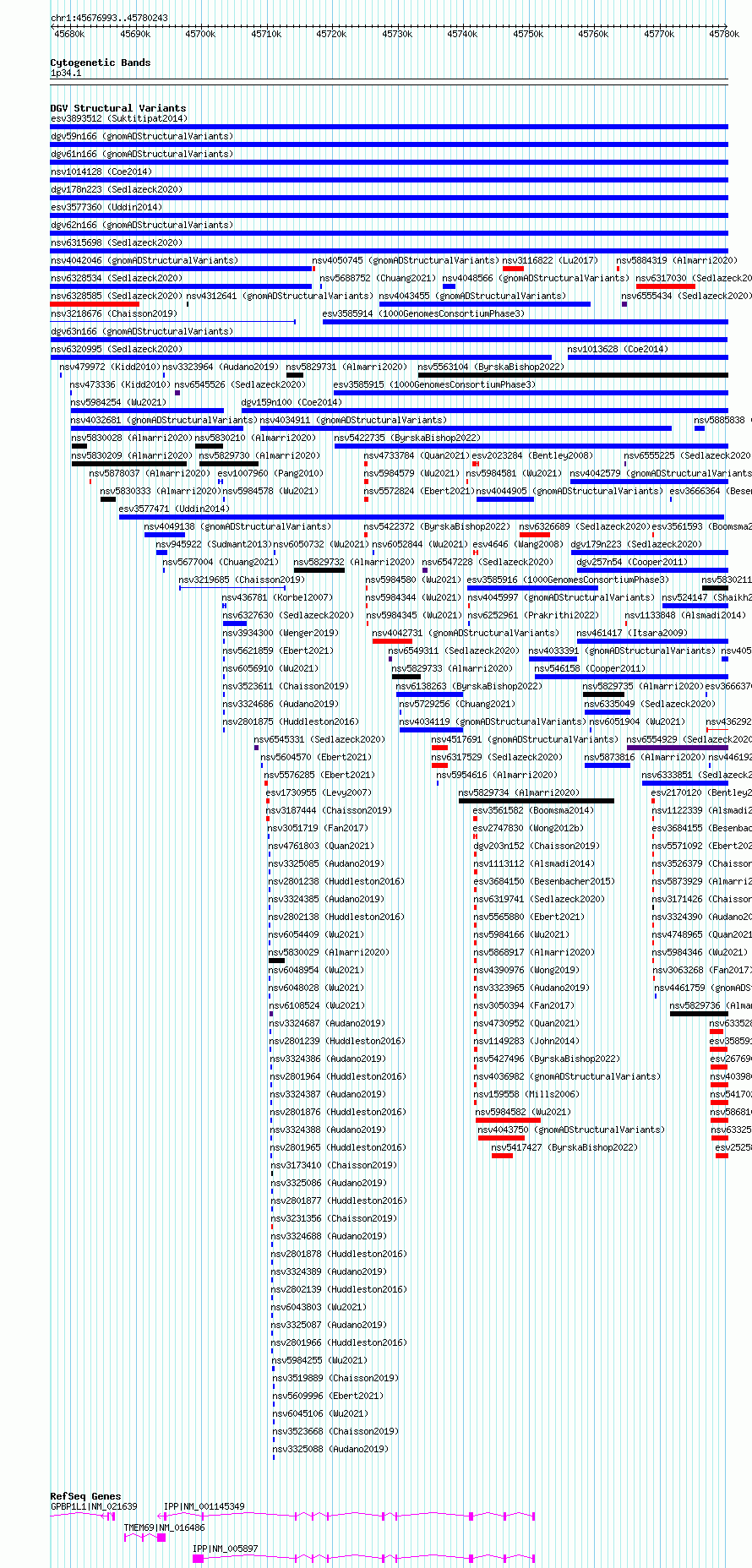Click variant label nsv1149283 (John2014)
Image resolution: width=752 pixels, height=1568 pixels.
click(x=526, y=1041)
